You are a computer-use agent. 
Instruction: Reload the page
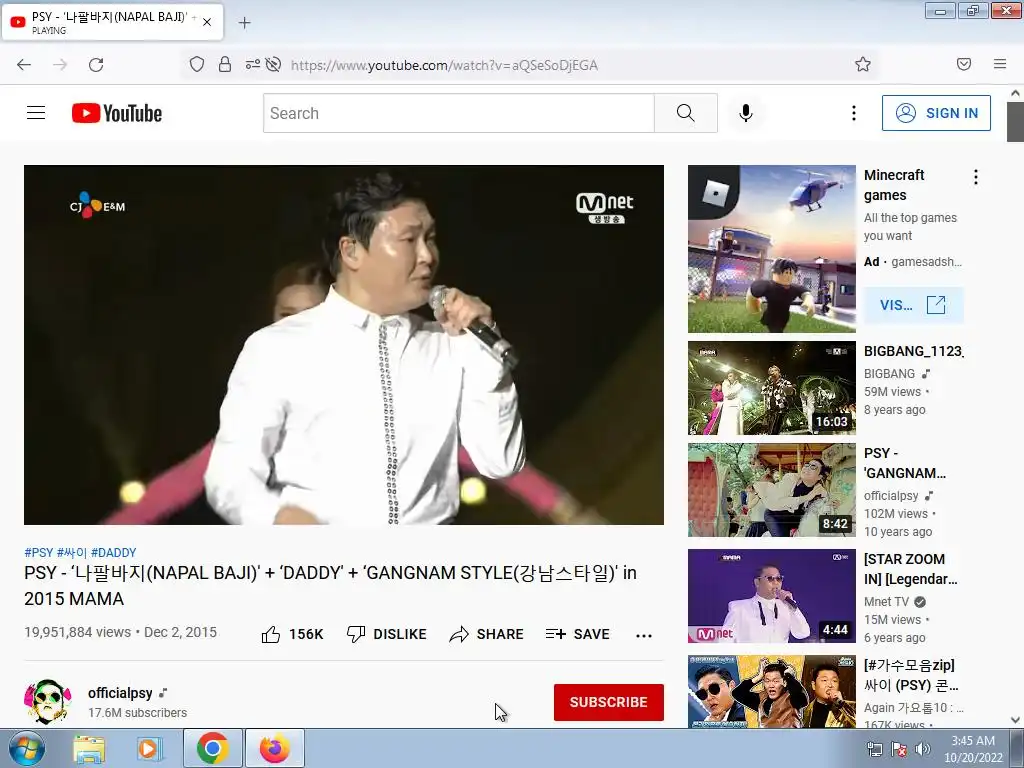[96, 64]
